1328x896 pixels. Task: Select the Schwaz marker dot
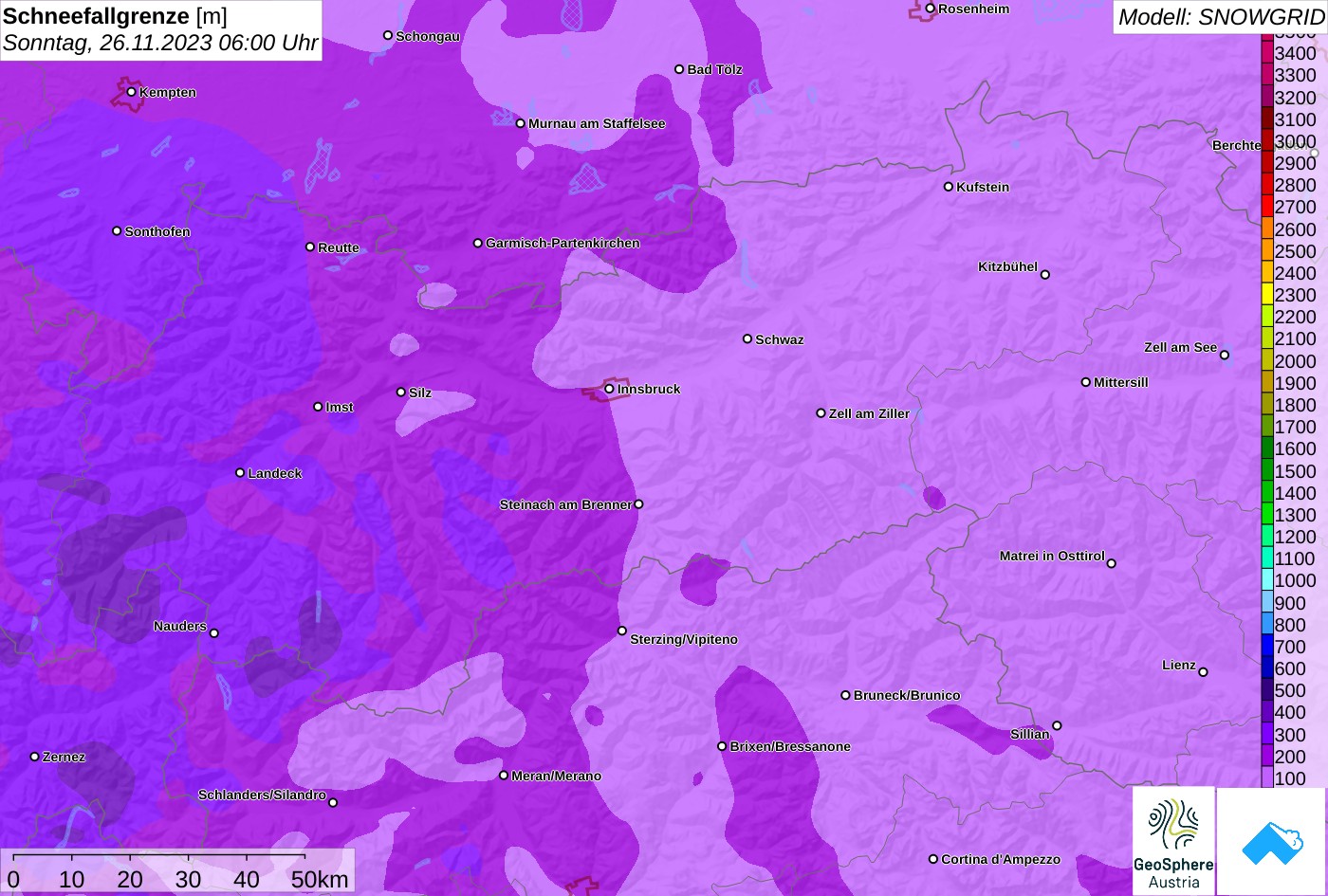(x=747, y=338)
